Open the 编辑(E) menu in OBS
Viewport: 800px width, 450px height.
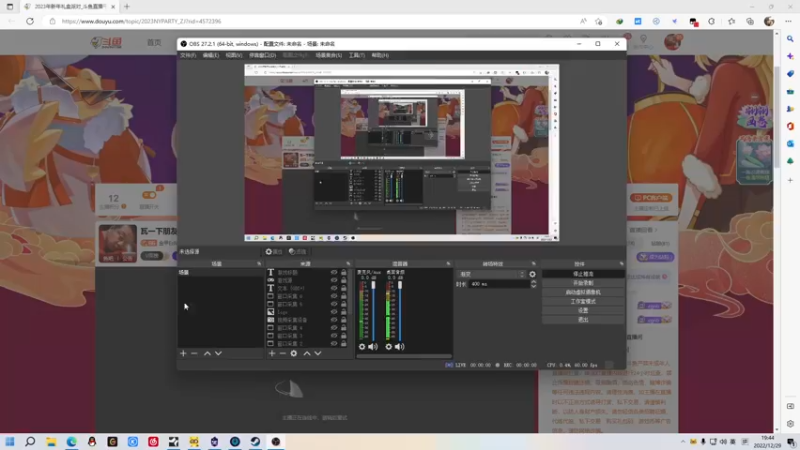click(211, 55)
